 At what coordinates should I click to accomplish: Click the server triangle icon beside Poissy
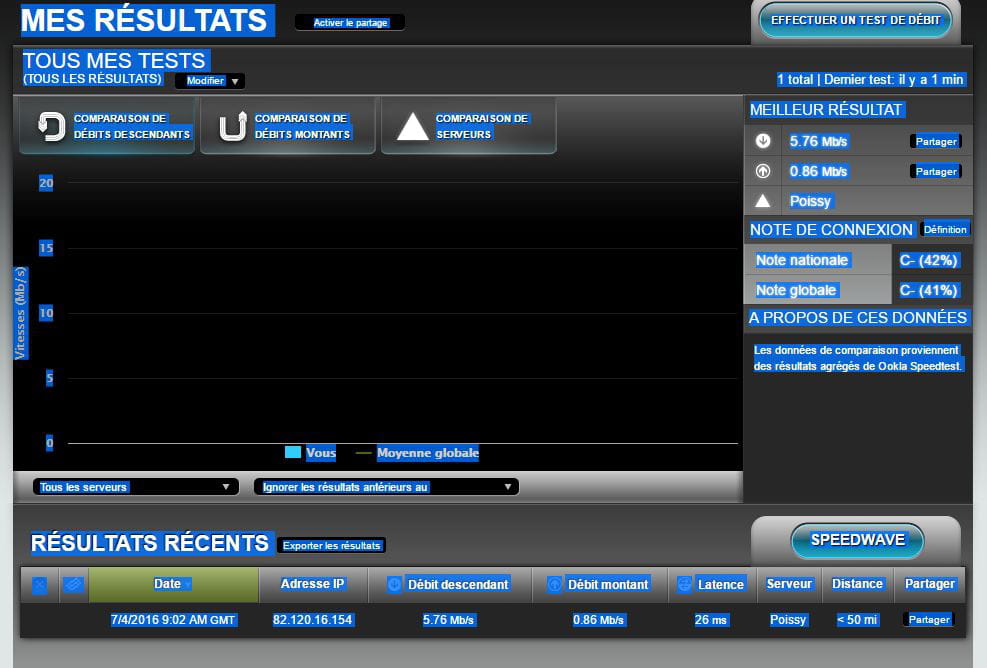tap(763, 201)
